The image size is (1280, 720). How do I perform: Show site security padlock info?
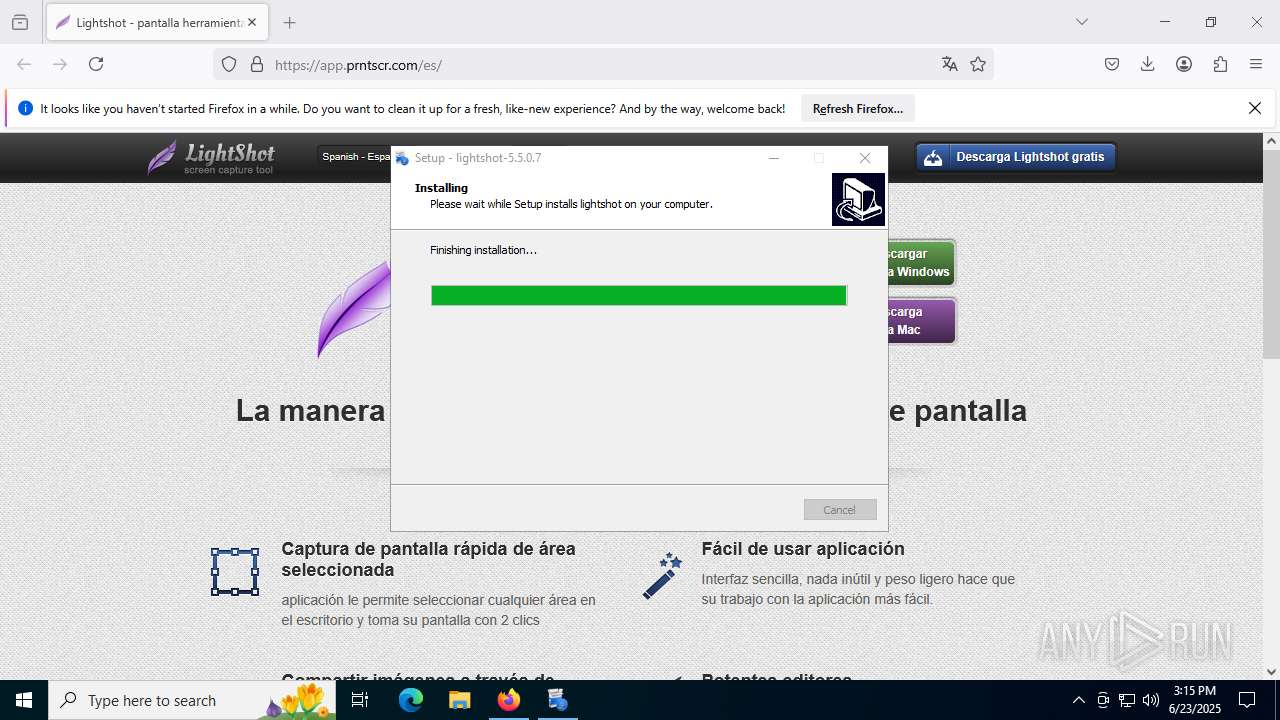tap(257, 64)
